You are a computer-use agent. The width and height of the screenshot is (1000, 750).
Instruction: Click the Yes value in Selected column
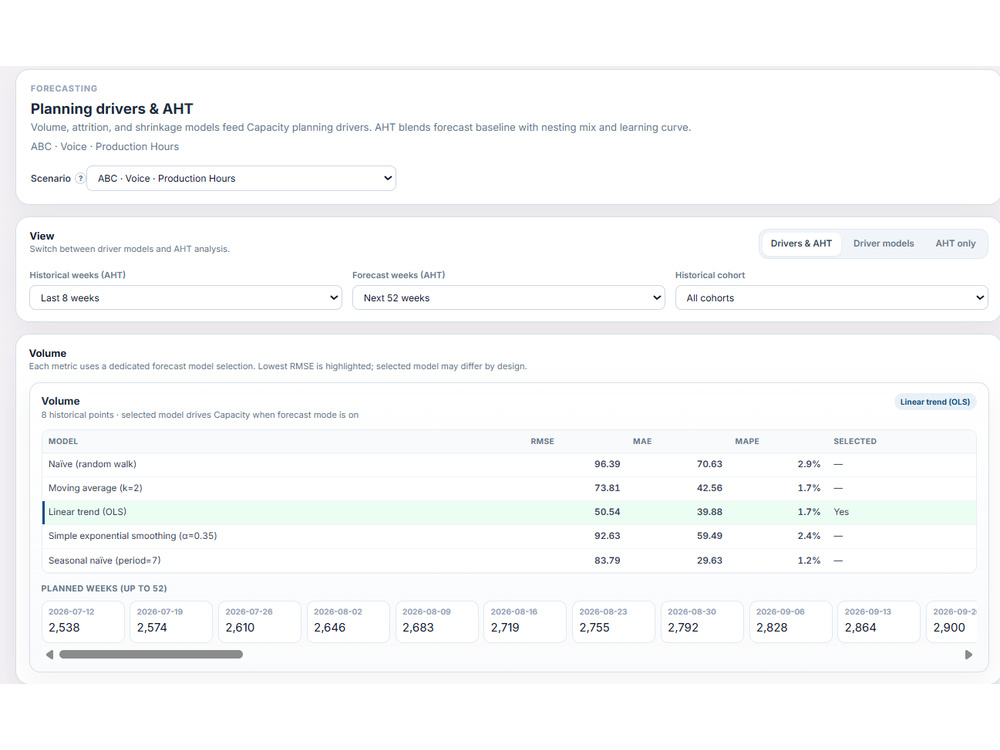click(841, 512)
